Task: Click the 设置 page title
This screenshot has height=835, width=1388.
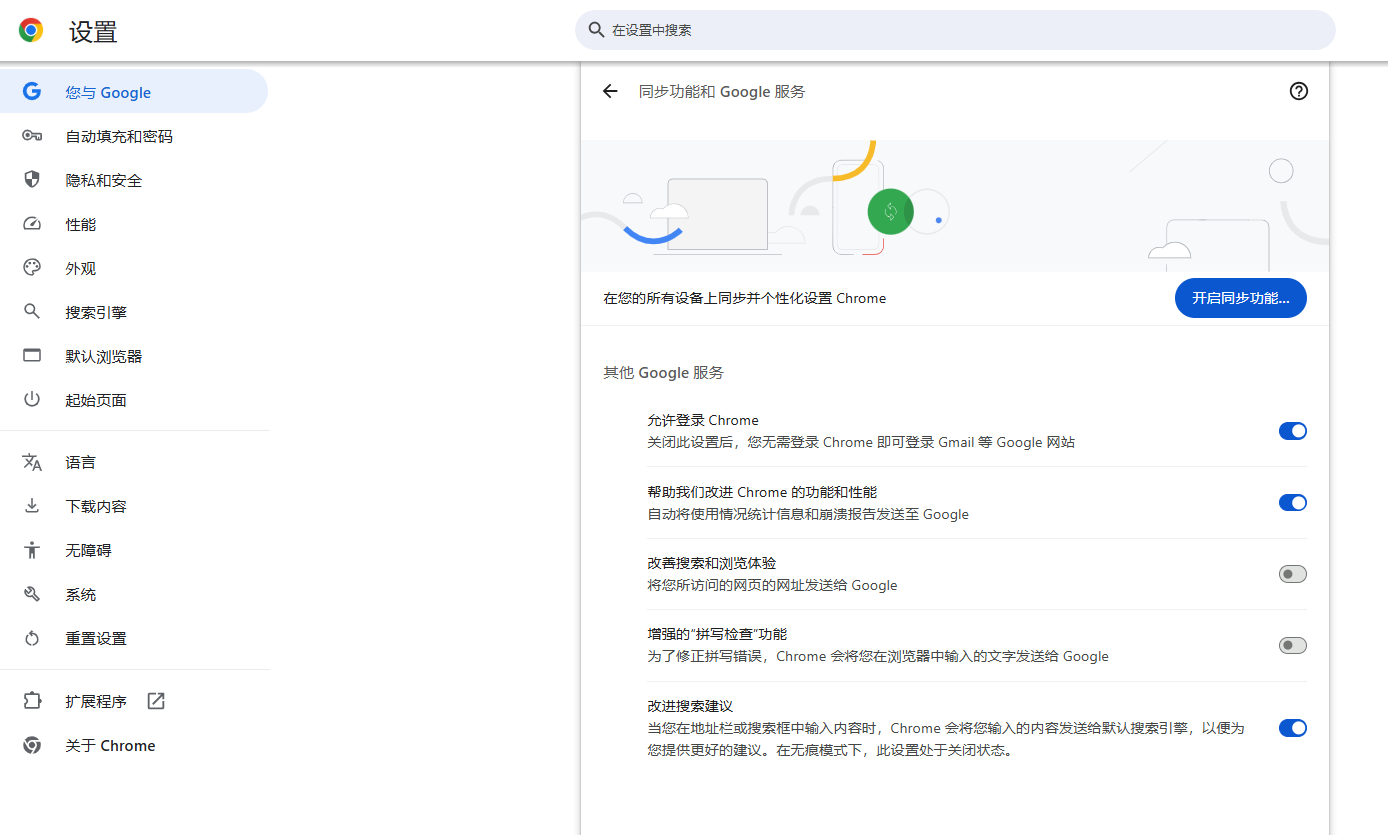Action: pyautogui.click(x=93, y=32)
